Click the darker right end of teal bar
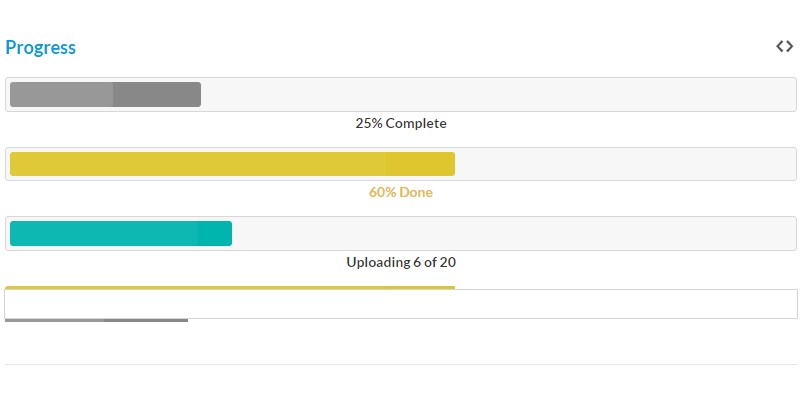The image size is (800, 400). (x=215, y=233)
